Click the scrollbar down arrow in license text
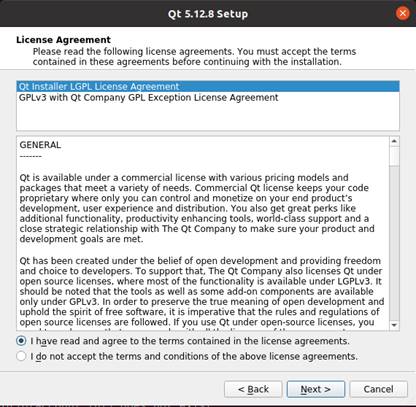This screenshot has height=407, width=416. pyautogui.click(x=394, y=325)
